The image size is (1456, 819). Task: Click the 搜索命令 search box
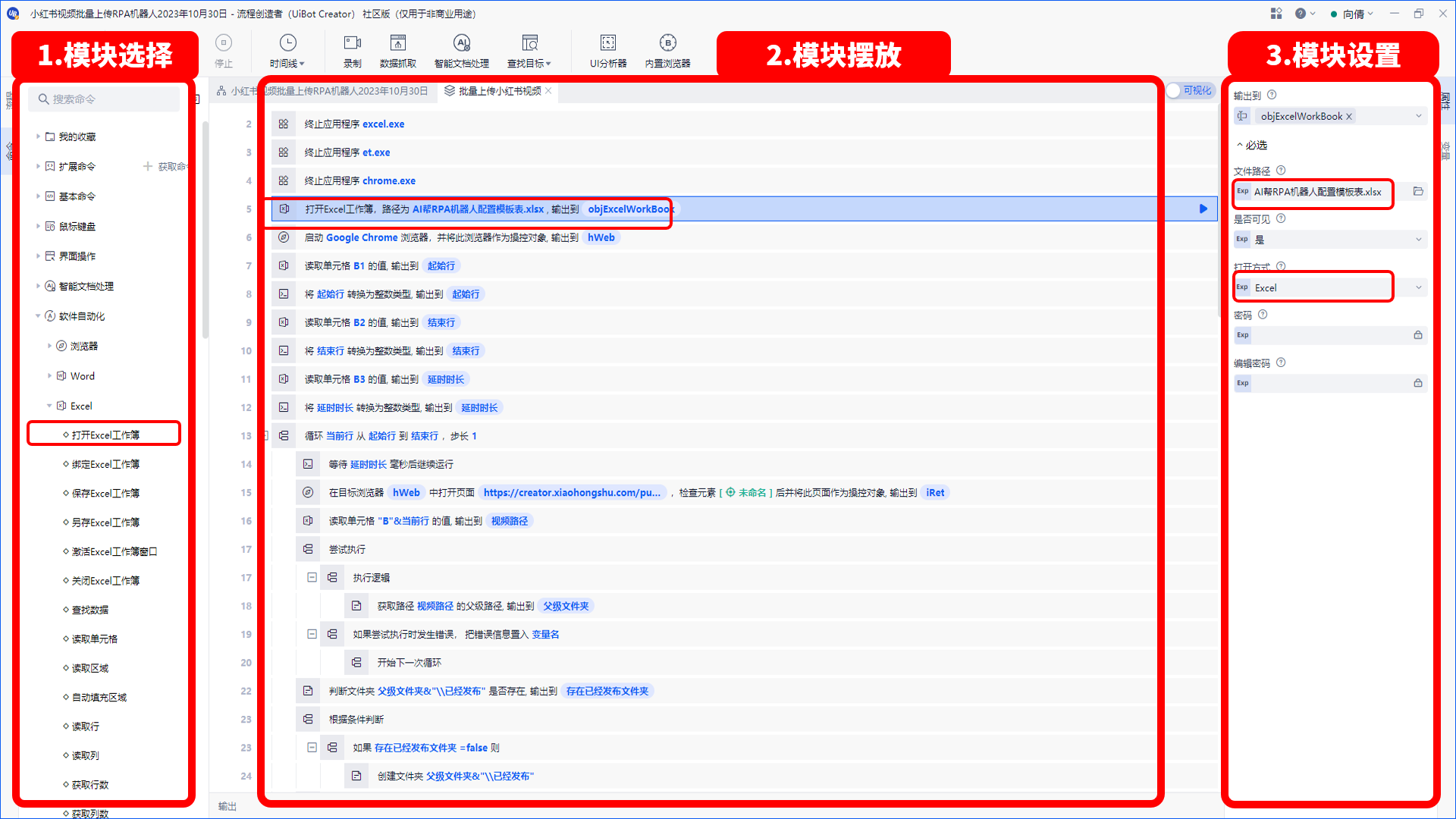coord(105,99)
